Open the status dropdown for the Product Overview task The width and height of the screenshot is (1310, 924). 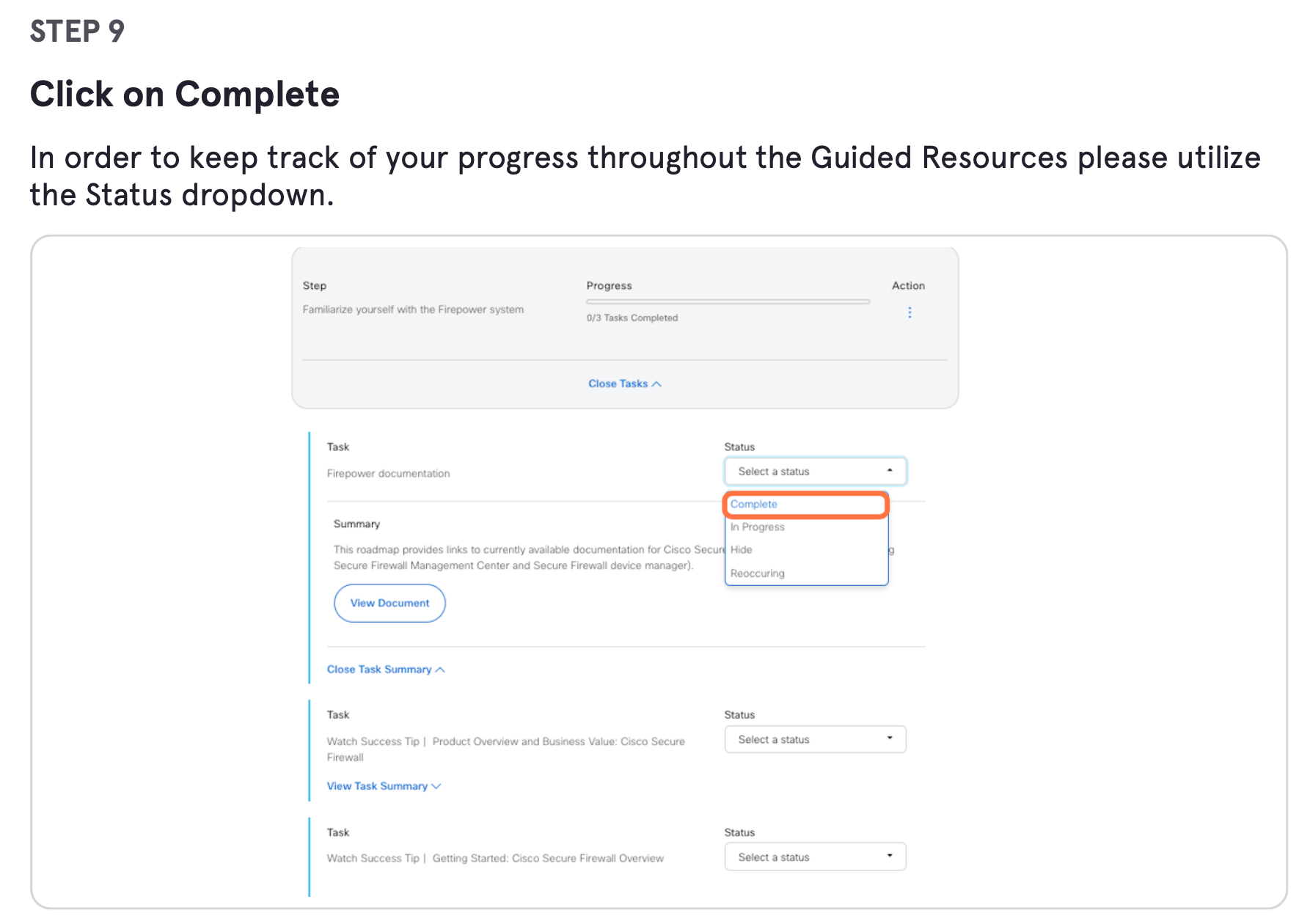click(x=815, y=738)
